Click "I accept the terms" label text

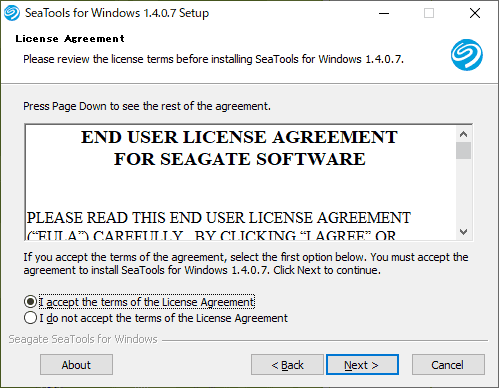tap(147, 302)
